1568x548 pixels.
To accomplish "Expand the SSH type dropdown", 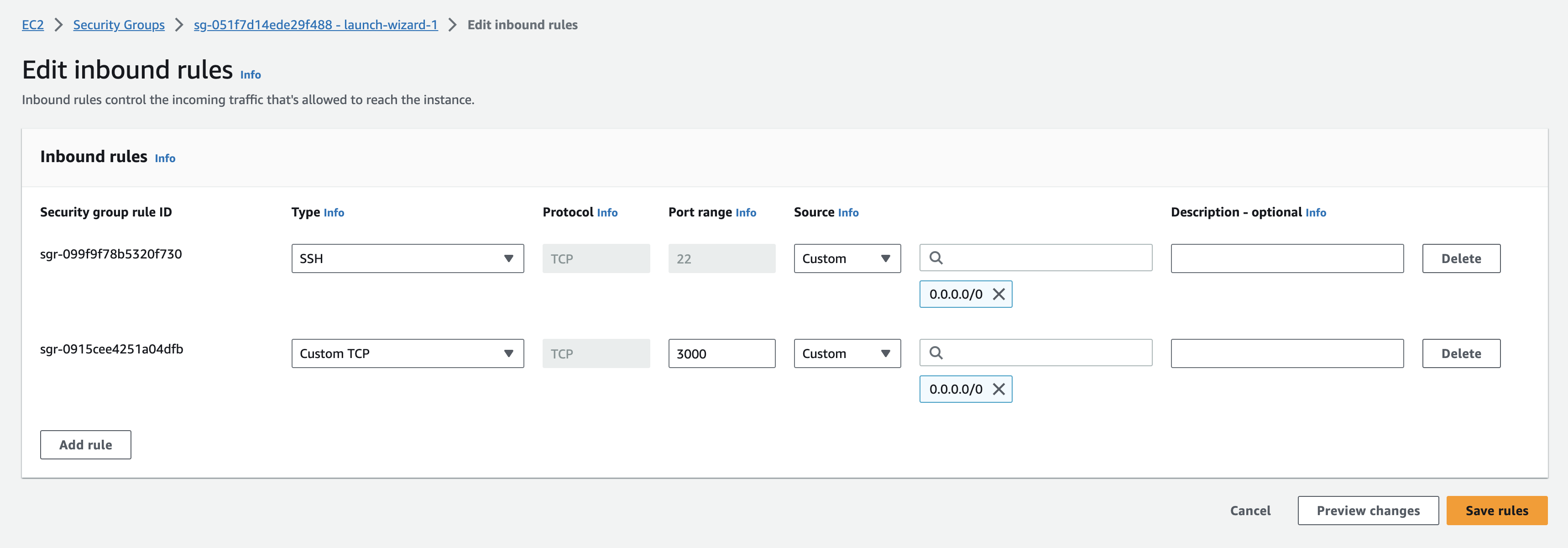I will click(407, 259).
